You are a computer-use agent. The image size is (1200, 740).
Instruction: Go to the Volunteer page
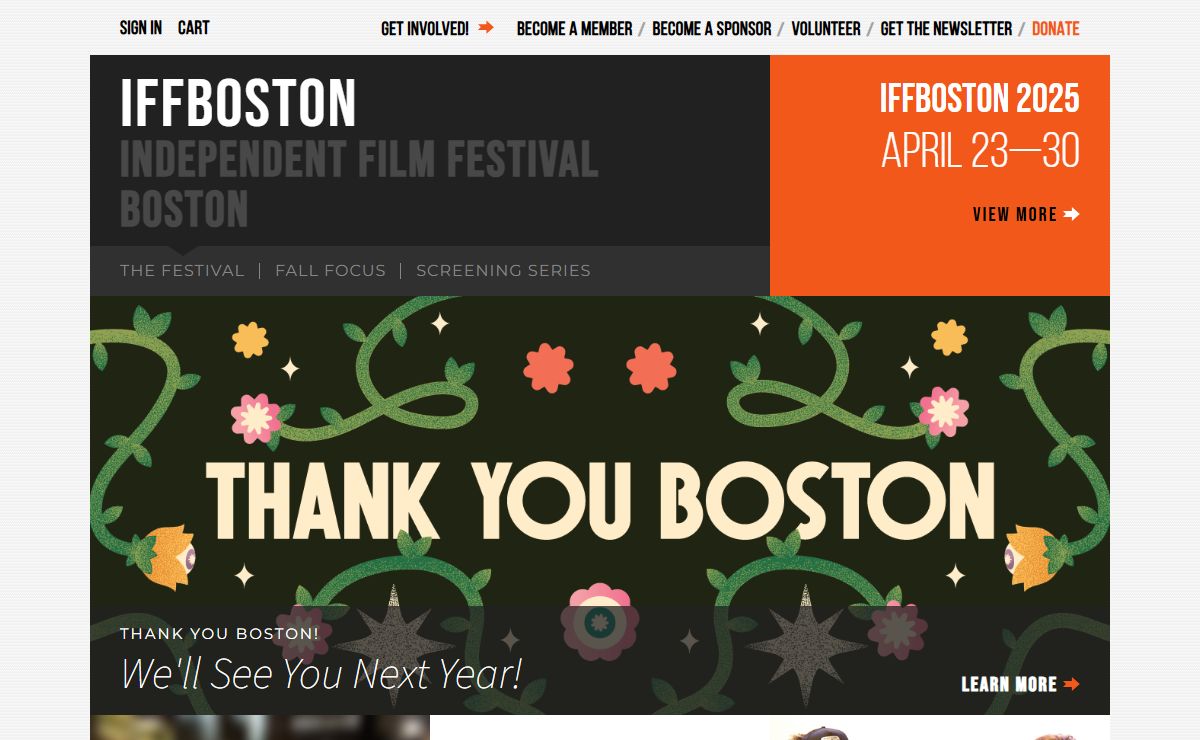[826, 29]
